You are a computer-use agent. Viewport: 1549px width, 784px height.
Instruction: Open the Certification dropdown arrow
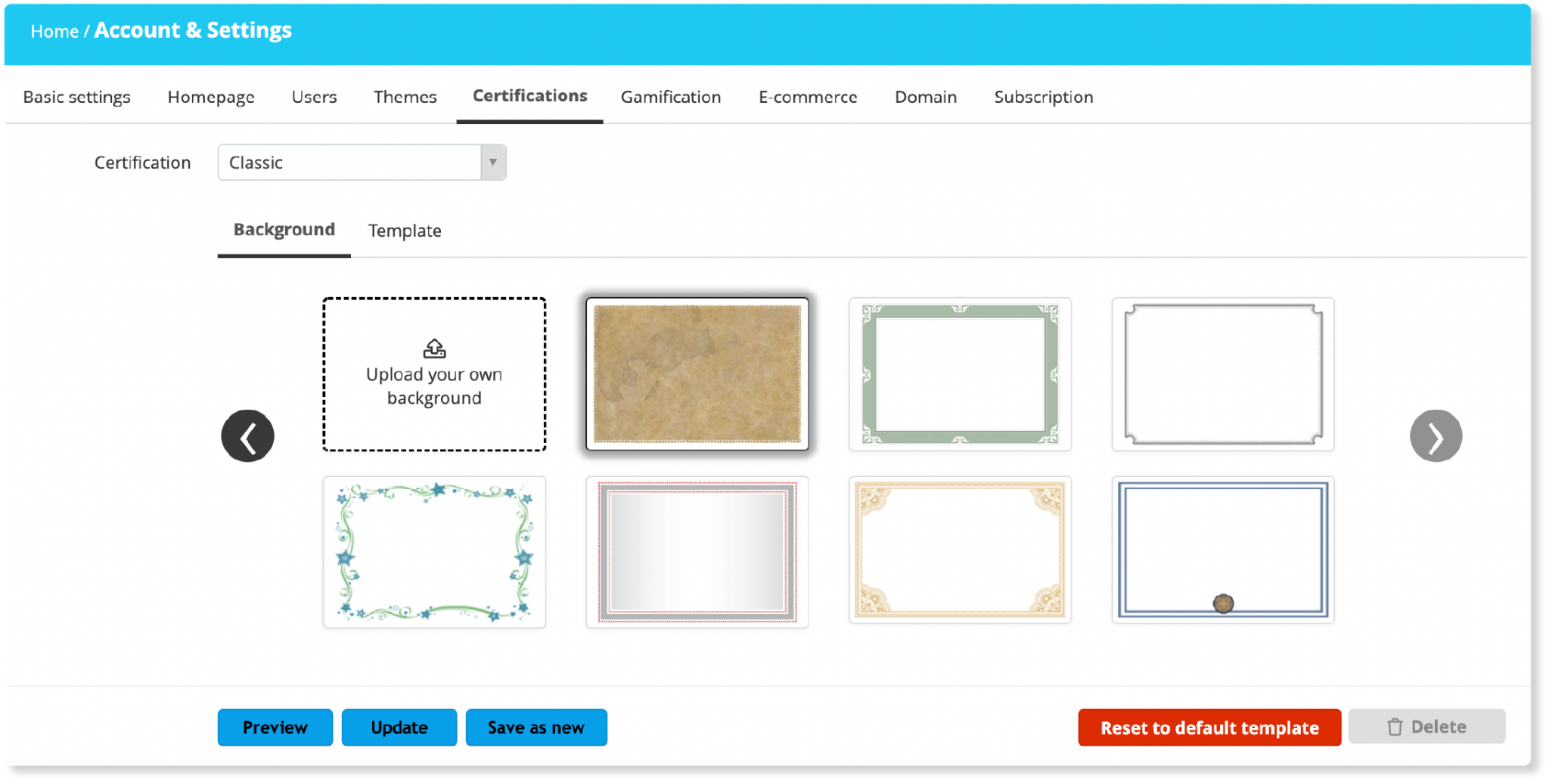pos(493,163)
